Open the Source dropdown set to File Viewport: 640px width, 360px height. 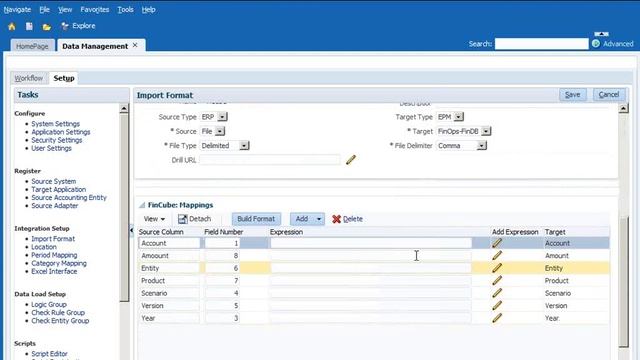[x=220, y=131]
